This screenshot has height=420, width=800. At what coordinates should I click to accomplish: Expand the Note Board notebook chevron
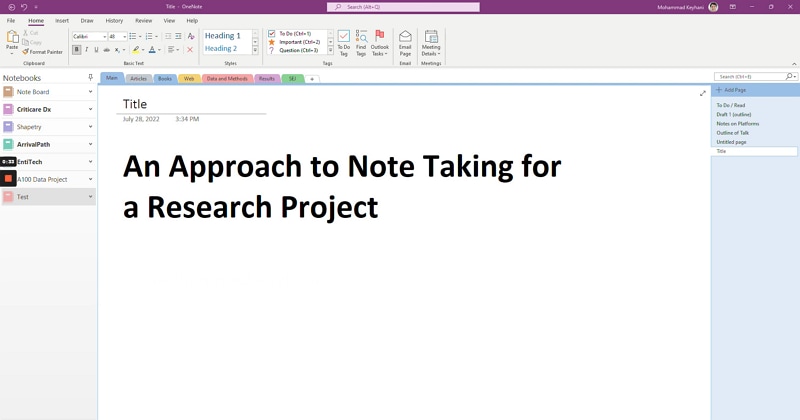(90, 92)
